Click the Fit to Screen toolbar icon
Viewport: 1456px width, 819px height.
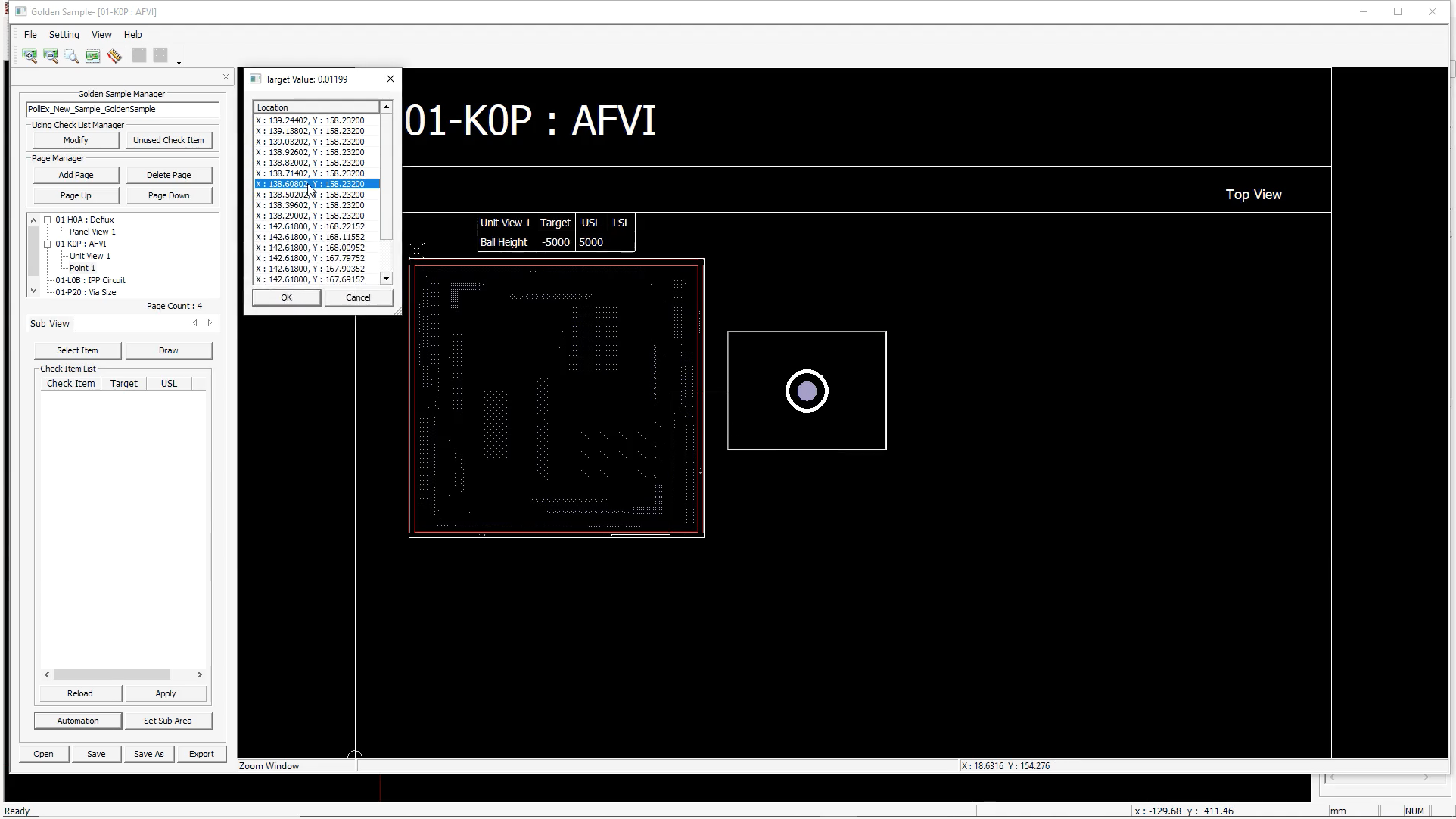(x=92, y=56)
